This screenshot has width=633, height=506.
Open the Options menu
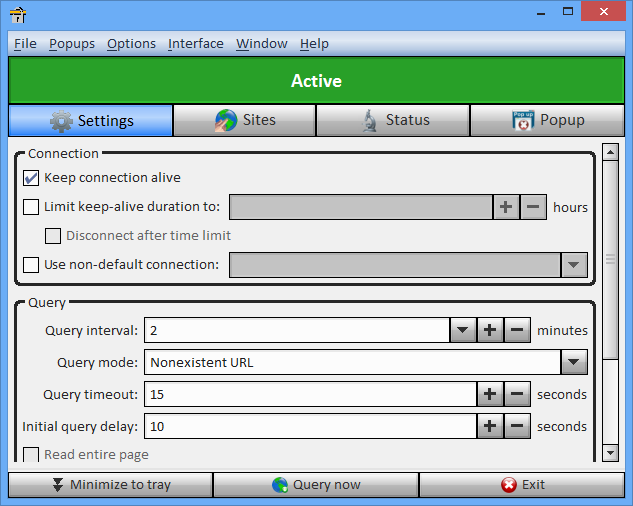(x=131, y=44)
